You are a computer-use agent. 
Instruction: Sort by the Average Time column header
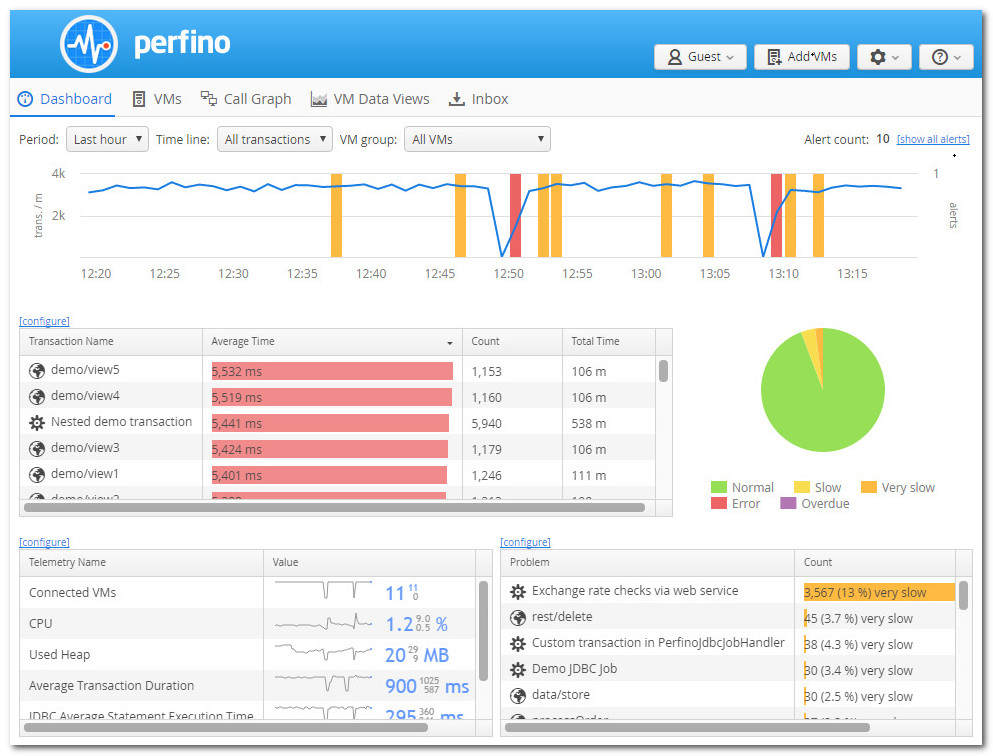[x=331, y=342]
